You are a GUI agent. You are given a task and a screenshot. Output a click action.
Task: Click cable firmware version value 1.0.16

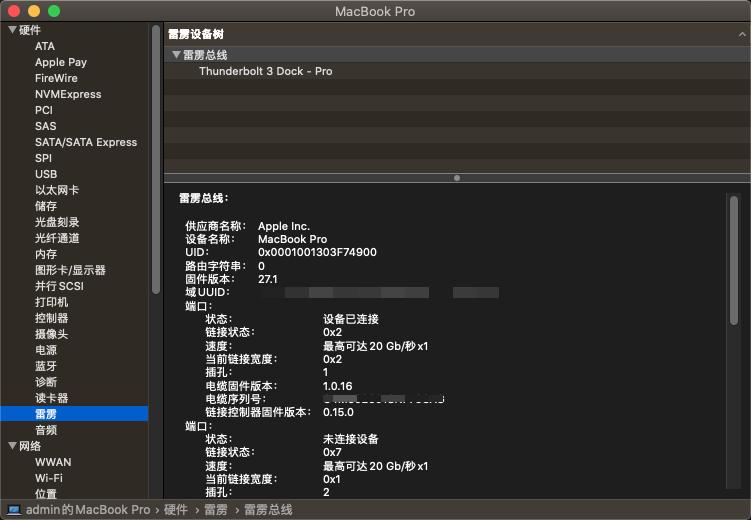[x=338, y=386]
